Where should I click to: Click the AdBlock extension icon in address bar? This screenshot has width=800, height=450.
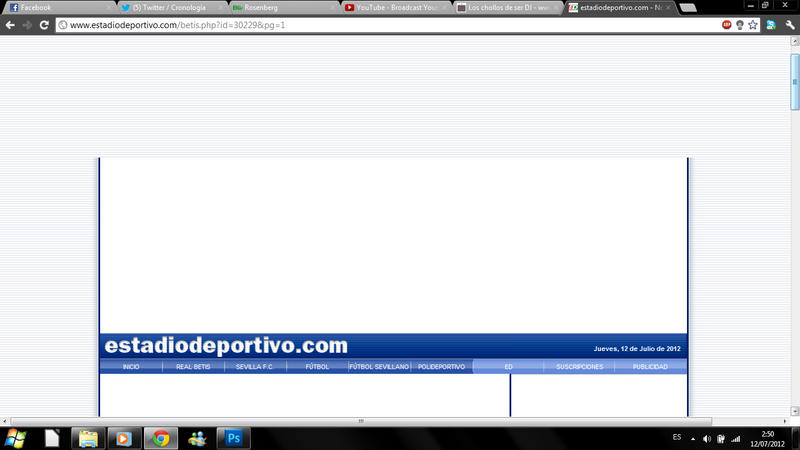tap(727, 25)
